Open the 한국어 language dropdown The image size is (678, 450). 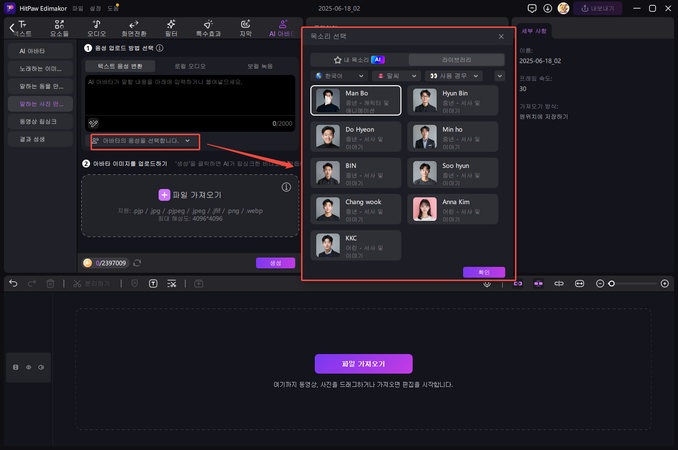click(339, 76)
